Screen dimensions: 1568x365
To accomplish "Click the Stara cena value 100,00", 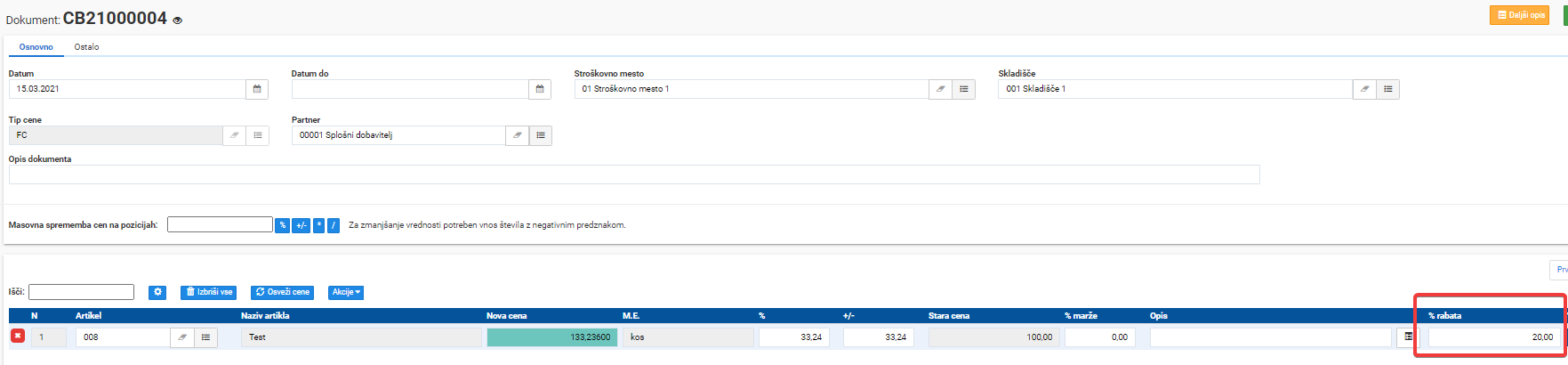I will pyautogui.click(x=993, y=337).
